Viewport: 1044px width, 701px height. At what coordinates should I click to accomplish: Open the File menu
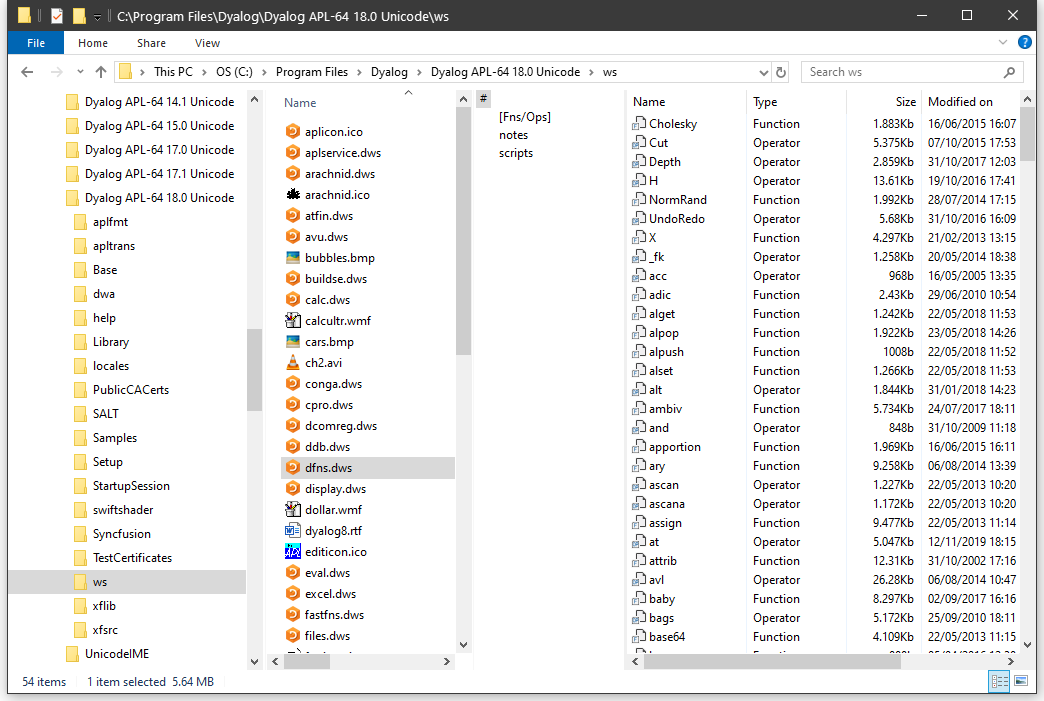[x=36, y=43]
